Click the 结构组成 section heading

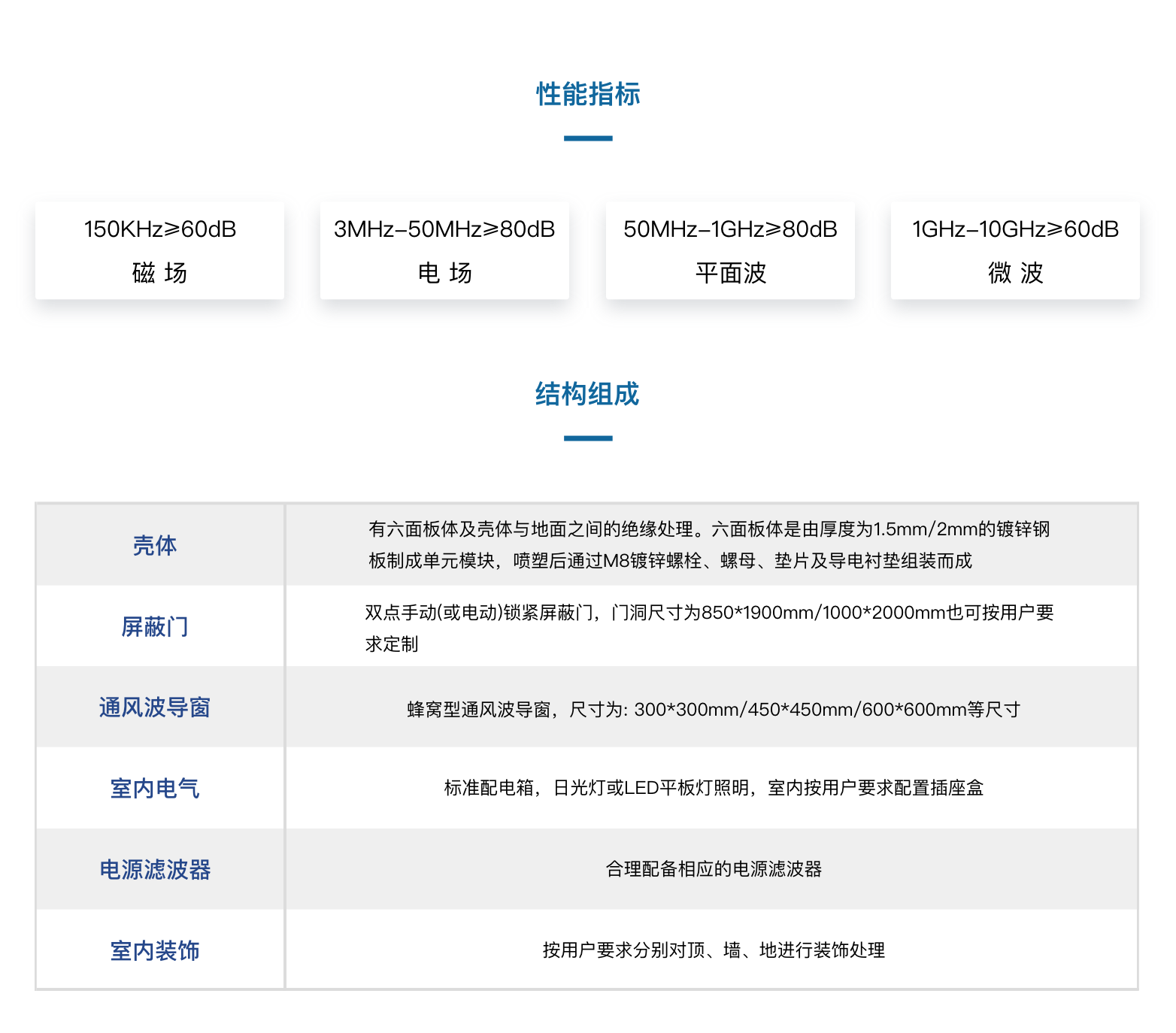pyautogui.click(x=587, y=394)
